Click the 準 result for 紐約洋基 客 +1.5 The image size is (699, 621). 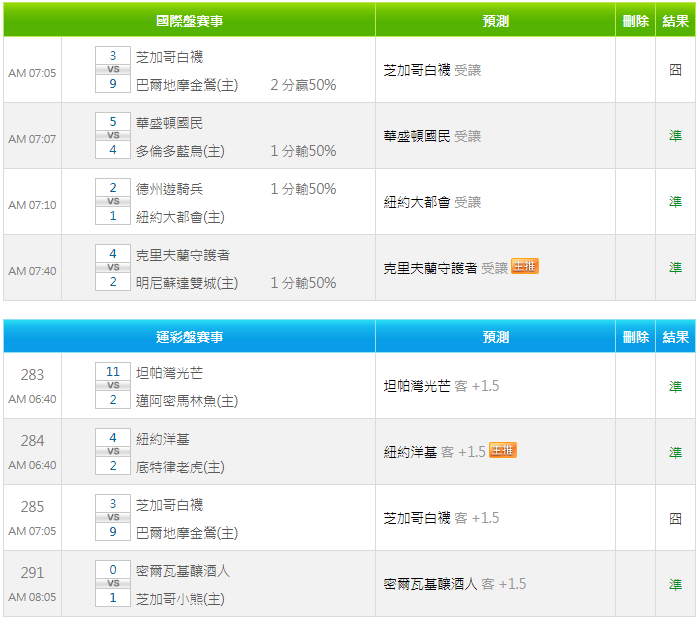pos(675,452)
